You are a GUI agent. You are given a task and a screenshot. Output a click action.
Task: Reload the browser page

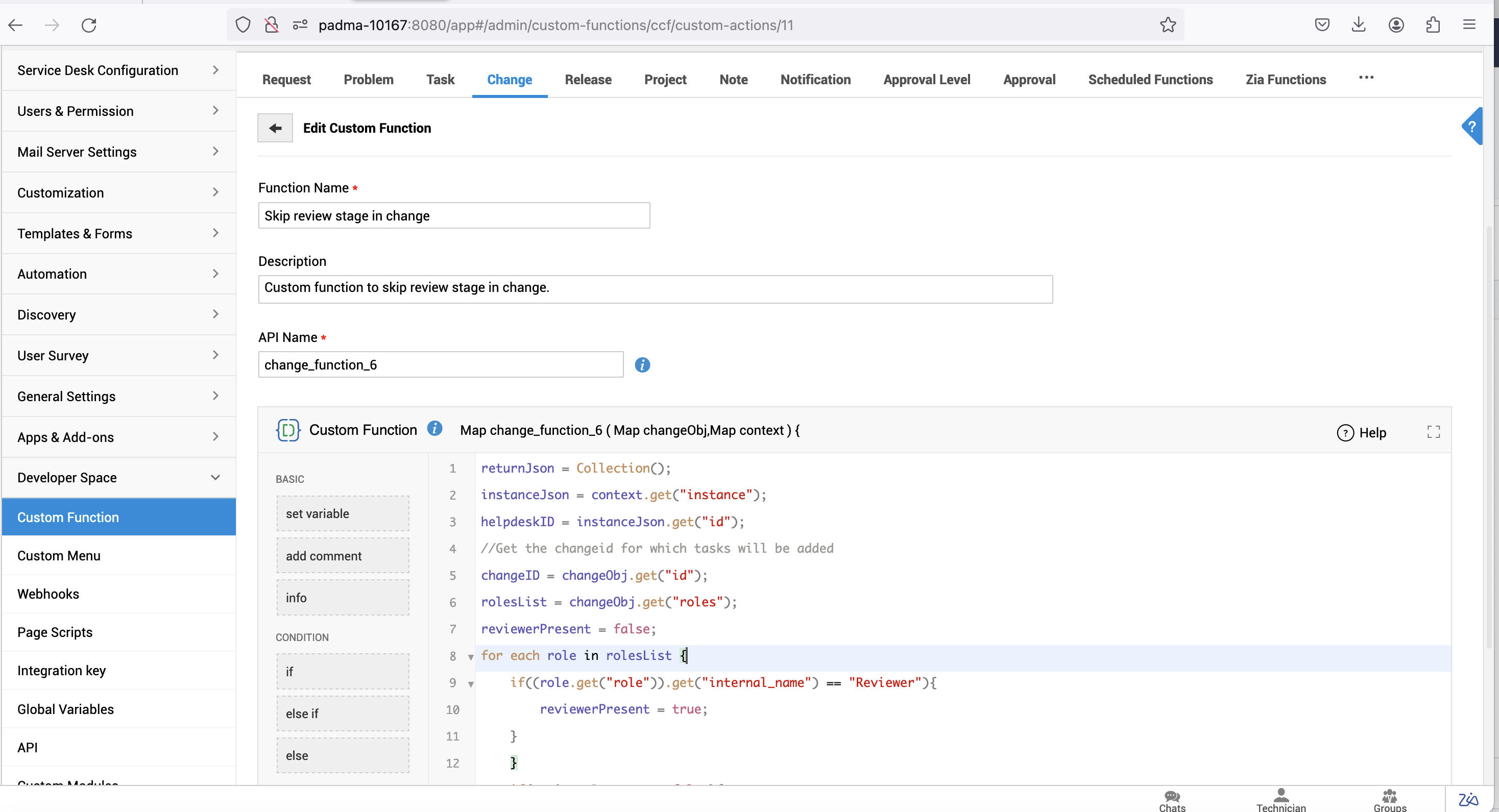tap(89, 25)
